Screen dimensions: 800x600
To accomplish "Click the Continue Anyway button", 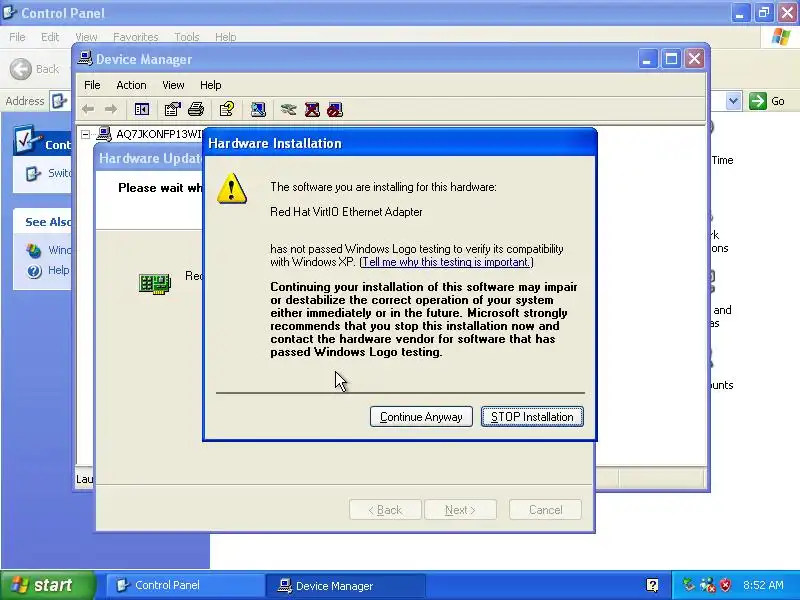I will point(421,417).
